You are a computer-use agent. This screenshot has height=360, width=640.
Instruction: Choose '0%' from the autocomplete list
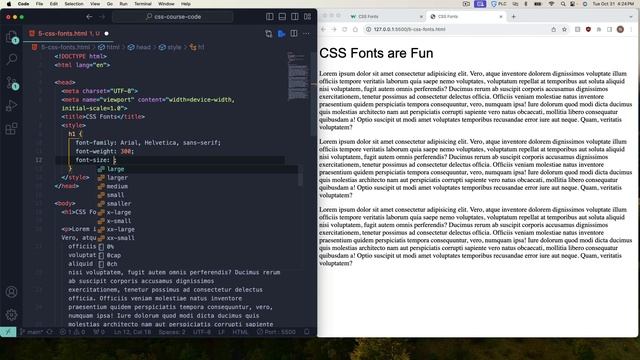(197, 247)
